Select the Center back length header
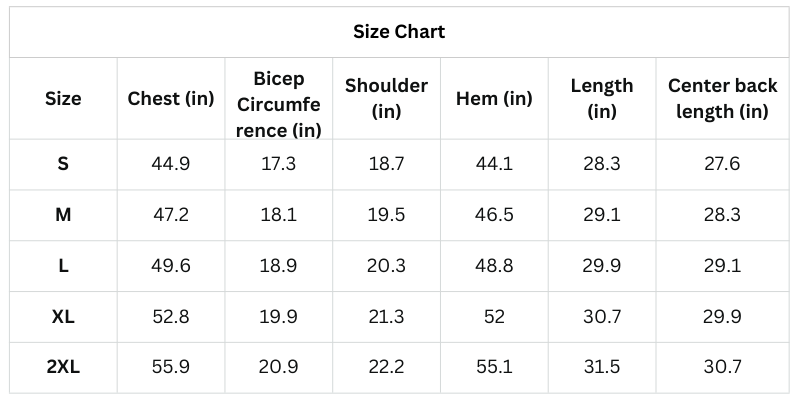The width and height of the screenshot is (800, 400). point(722,98)
